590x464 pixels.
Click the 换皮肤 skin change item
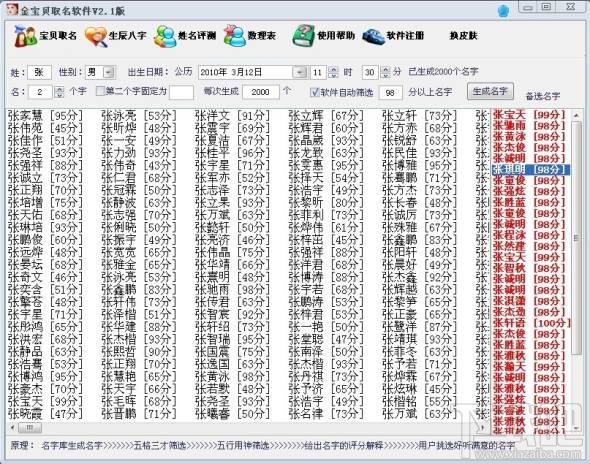coord(463,36)
